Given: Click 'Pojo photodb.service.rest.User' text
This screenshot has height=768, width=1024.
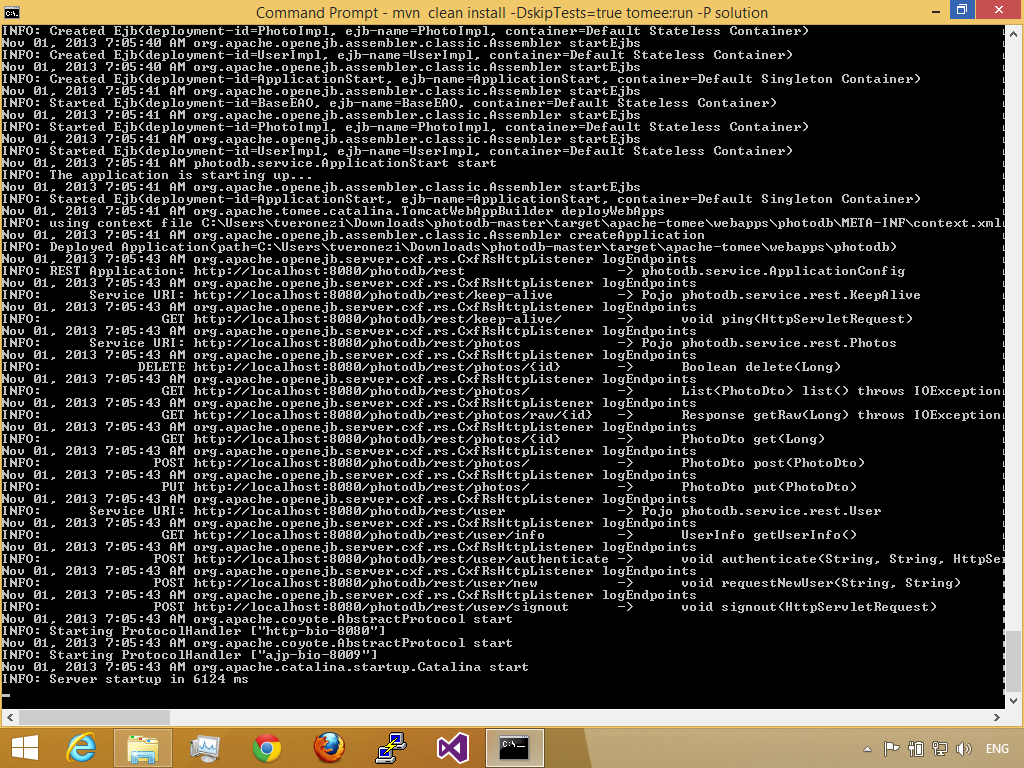Looking at the screenshot, I should 761,511.
